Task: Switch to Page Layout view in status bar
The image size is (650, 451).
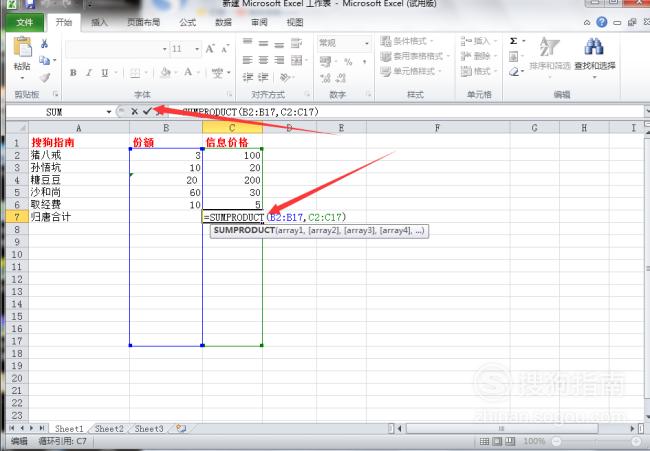Action: tap(497, 441)
